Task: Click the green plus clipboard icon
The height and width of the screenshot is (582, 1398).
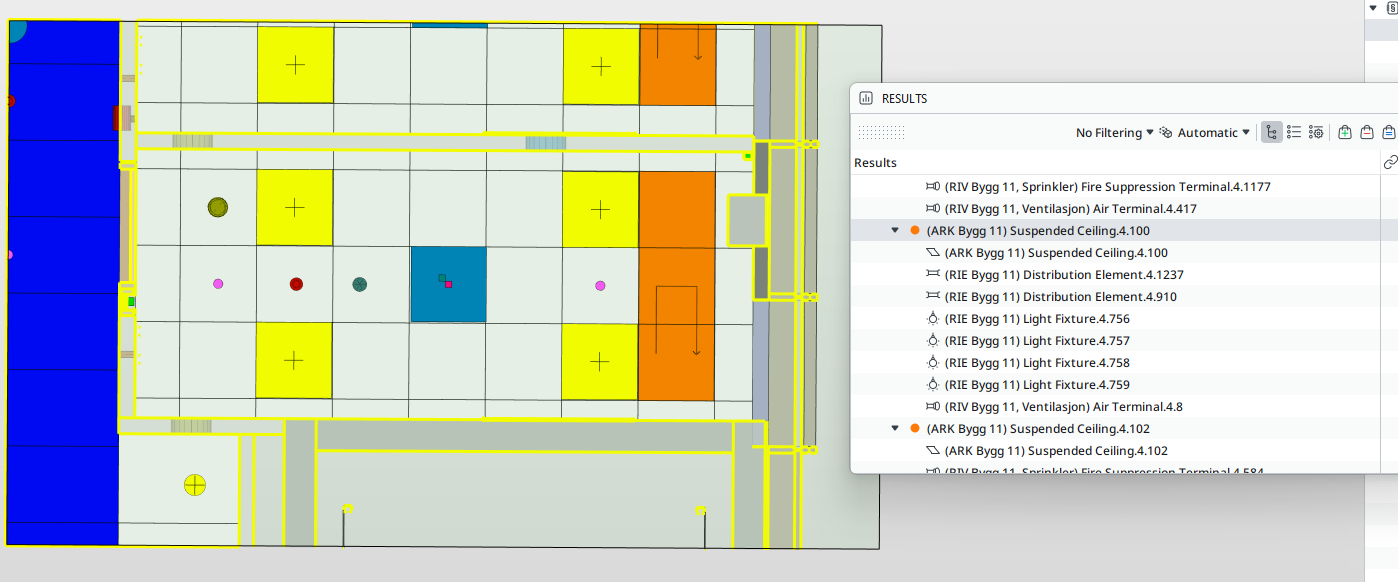Action: [1345, 132]
